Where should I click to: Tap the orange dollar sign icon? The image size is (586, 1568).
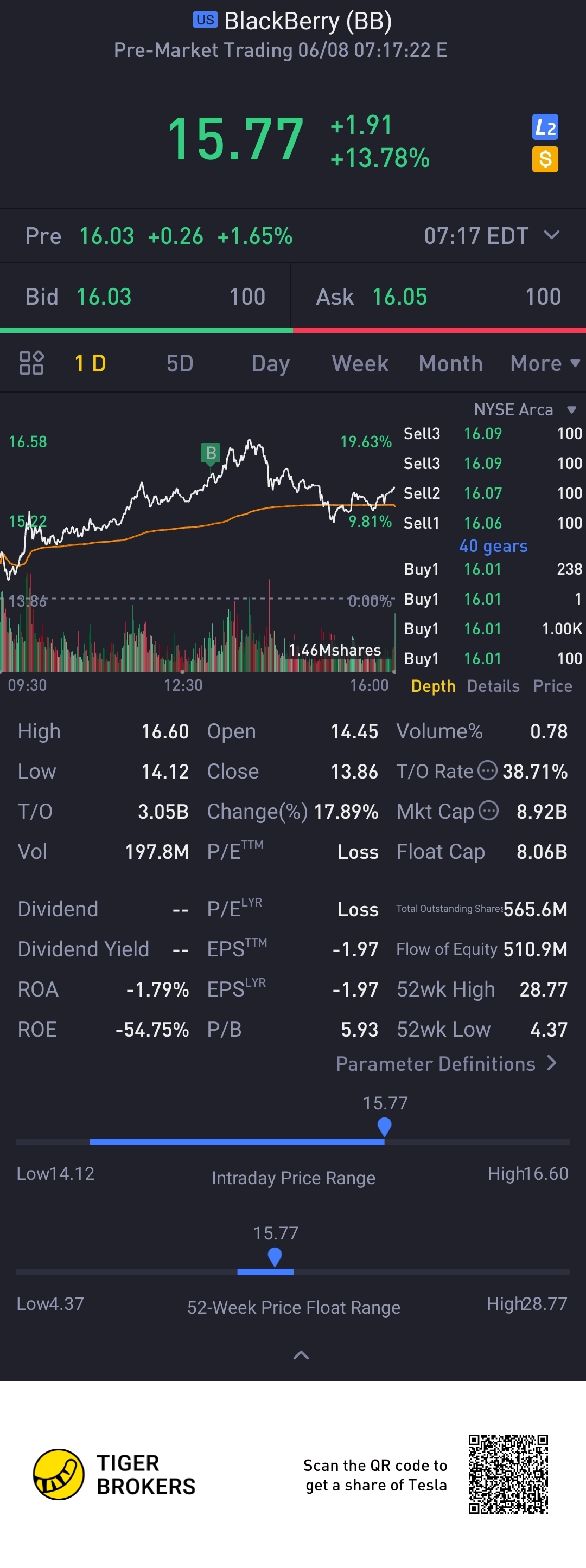545,159
